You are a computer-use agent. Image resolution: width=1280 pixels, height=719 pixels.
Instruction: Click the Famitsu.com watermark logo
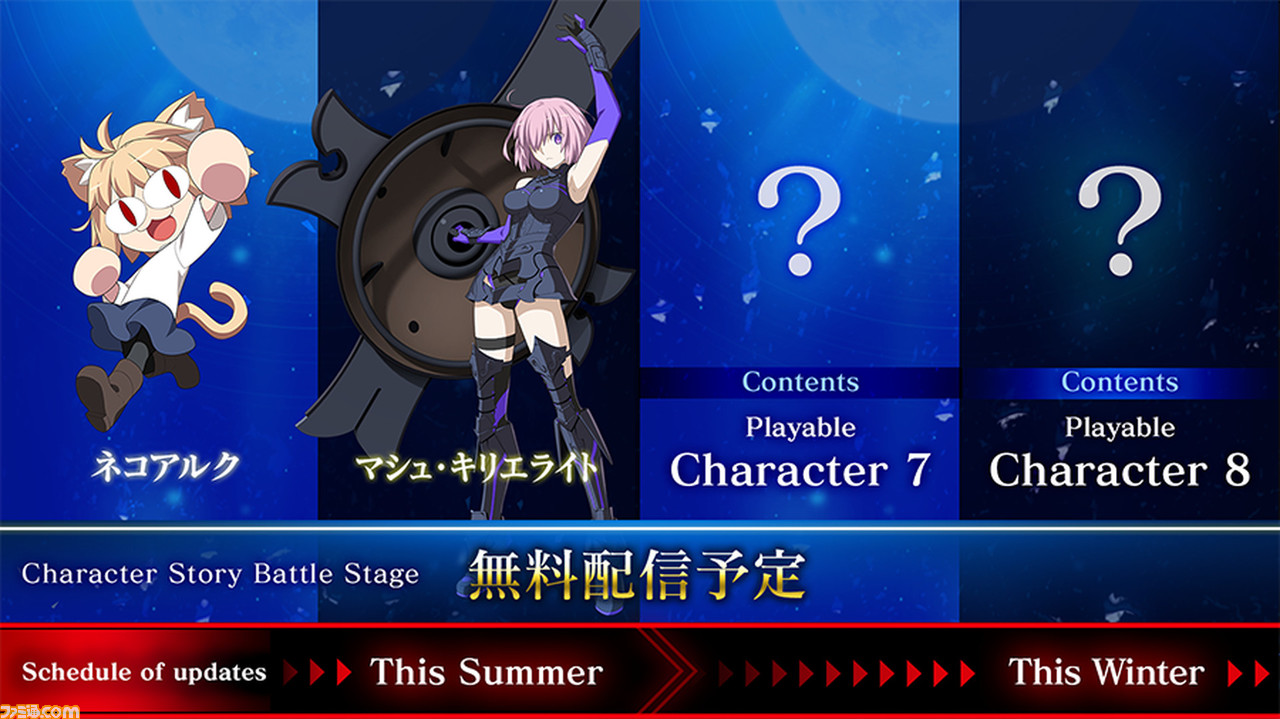(40, 709)
